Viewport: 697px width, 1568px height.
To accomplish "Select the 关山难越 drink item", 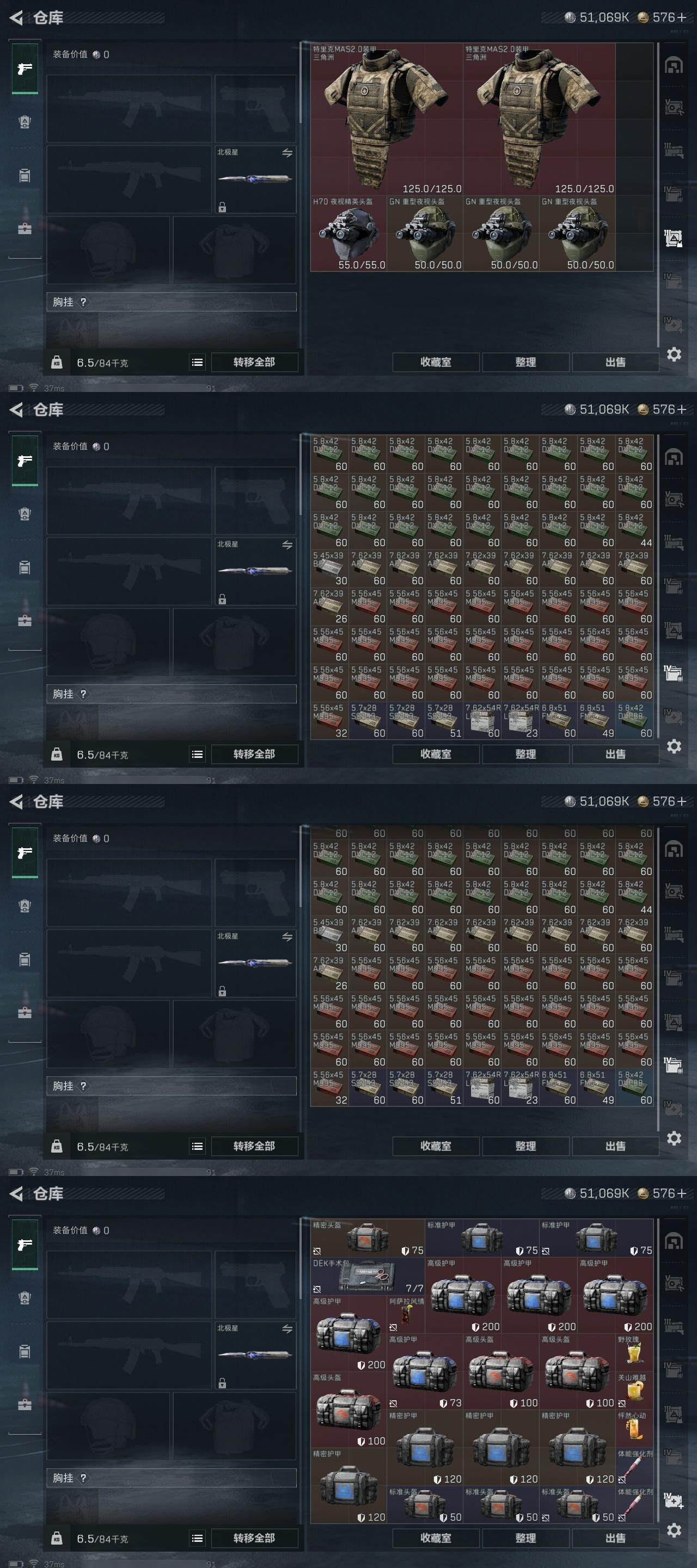I will click(634, 1391).
